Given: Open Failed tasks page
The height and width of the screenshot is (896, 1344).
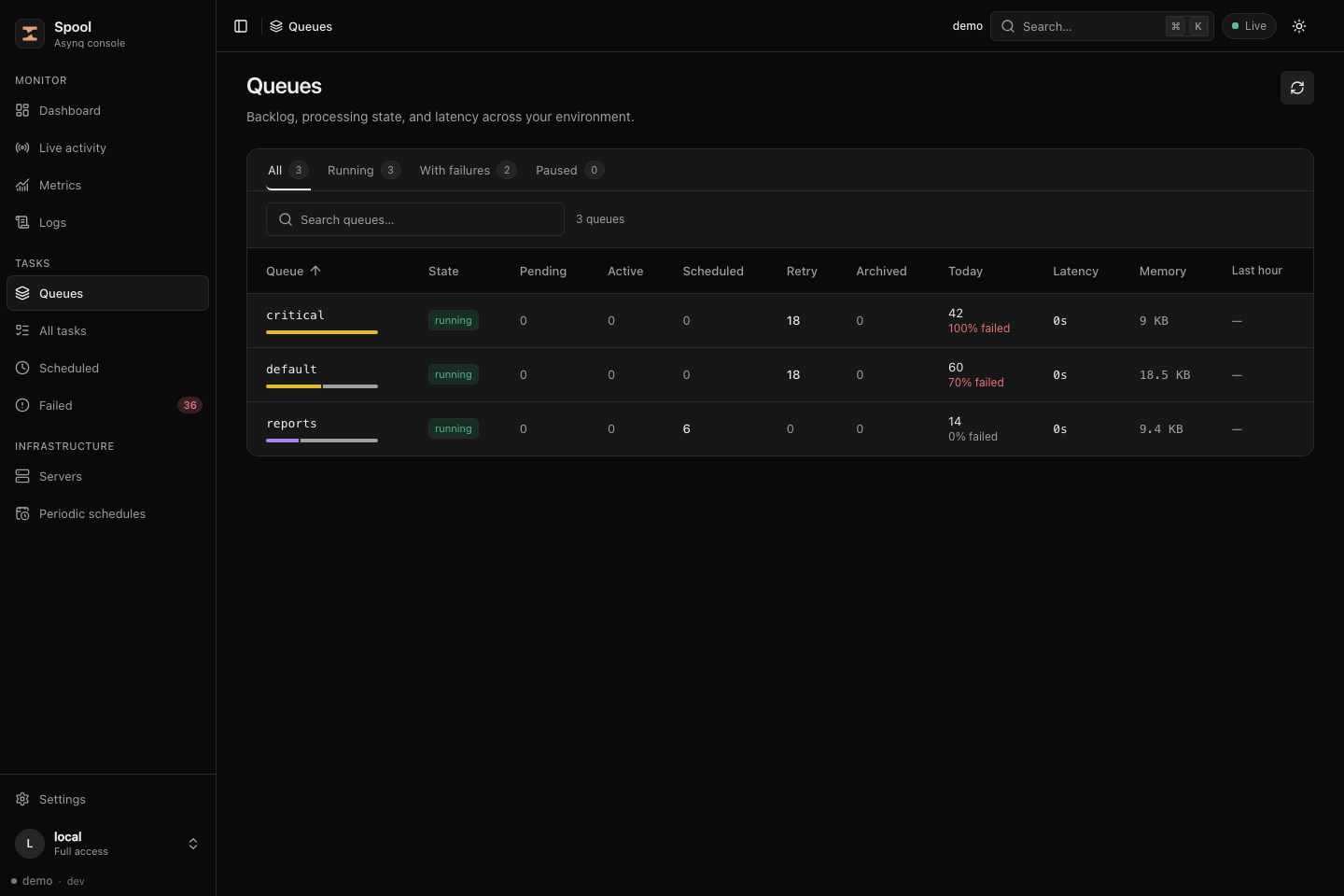Looking at the screenshot, I should pos(107,405).
